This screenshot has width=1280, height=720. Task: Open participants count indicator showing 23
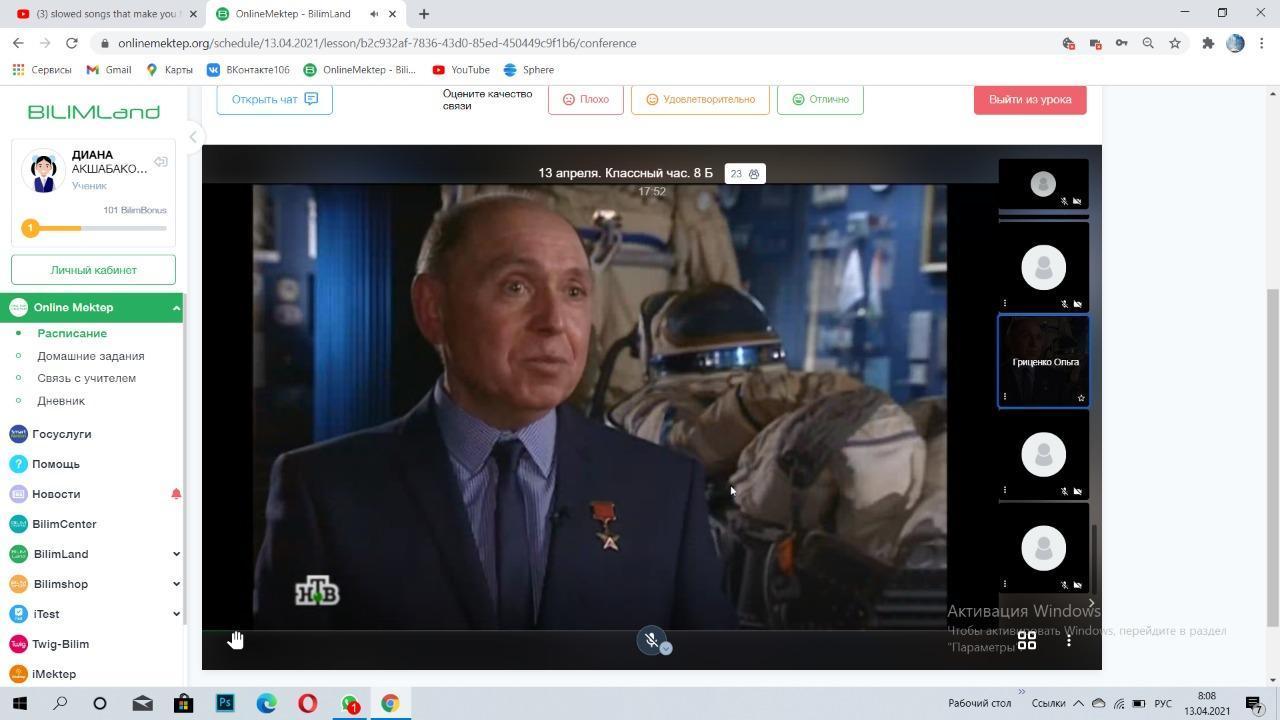pos(744,174)
